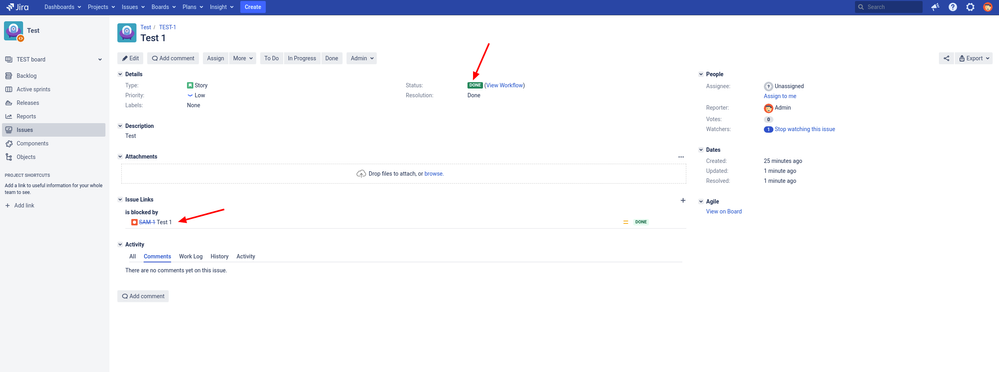Open the Projects menu
The image size is (999, 372).
(x=101, y=7)
